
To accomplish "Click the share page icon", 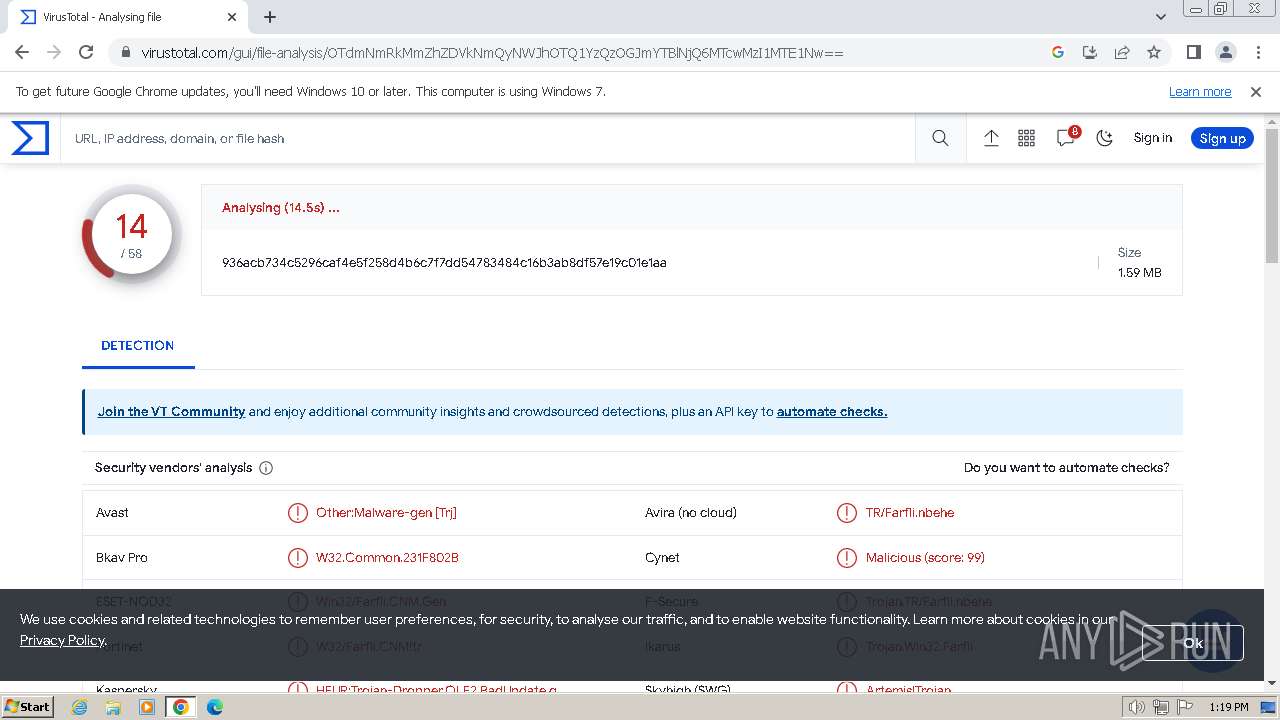I will point(1122,52).
